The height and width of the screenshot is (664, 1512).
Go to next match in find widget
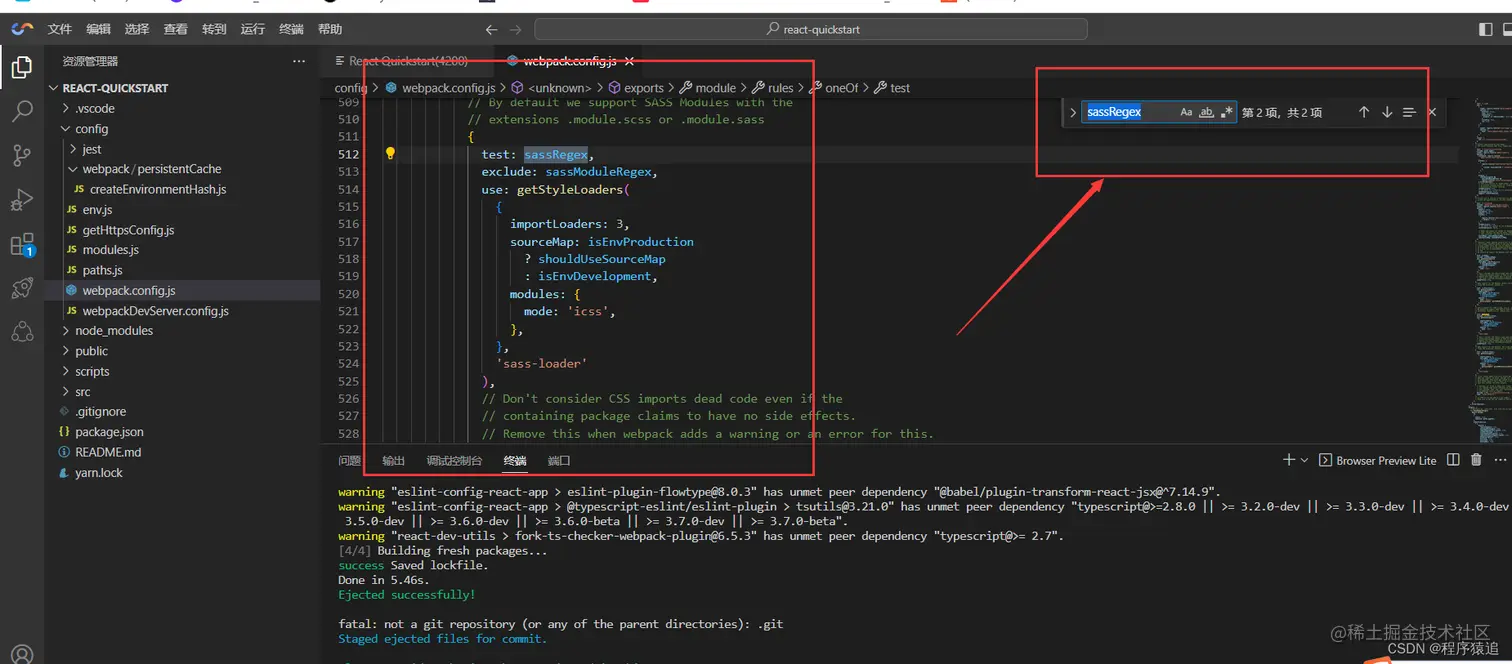click(1387, 112)
